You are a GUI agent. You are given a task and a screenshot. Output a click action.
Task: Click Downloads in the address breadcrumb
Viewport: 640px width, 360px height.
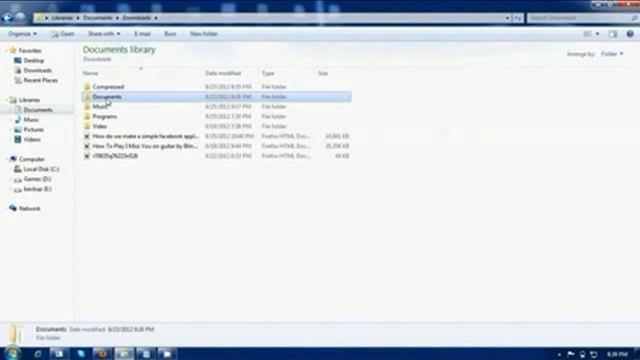coord(137,18)
